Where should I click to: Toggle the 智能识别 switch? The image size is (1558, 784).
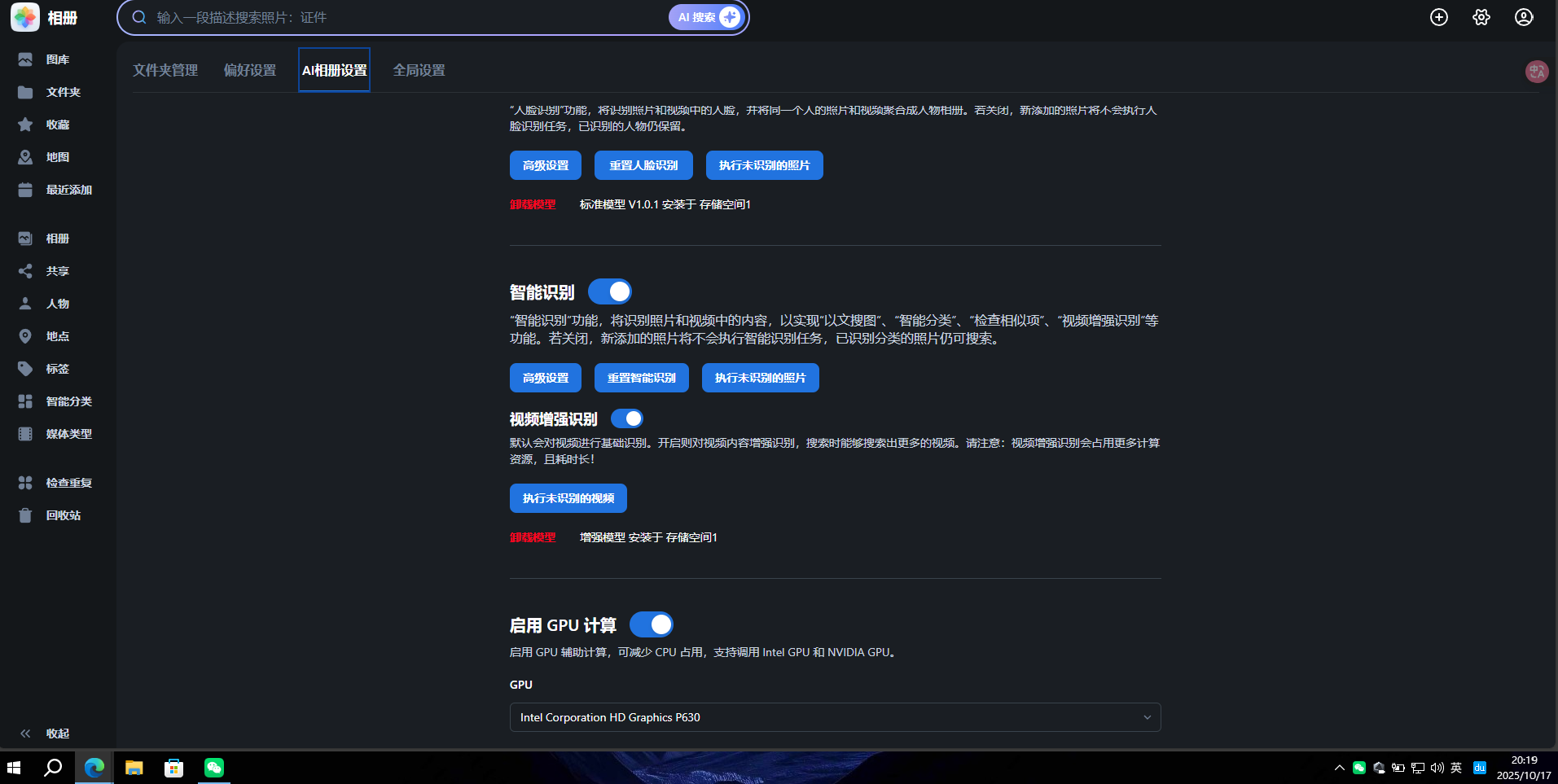tap(610, 291)
